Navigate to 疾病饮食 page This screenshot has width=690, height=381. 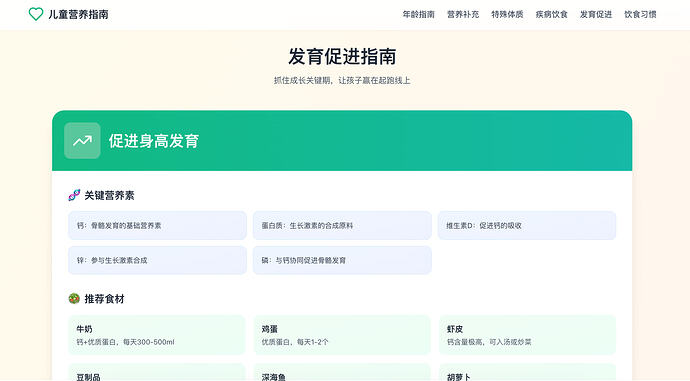551,15
